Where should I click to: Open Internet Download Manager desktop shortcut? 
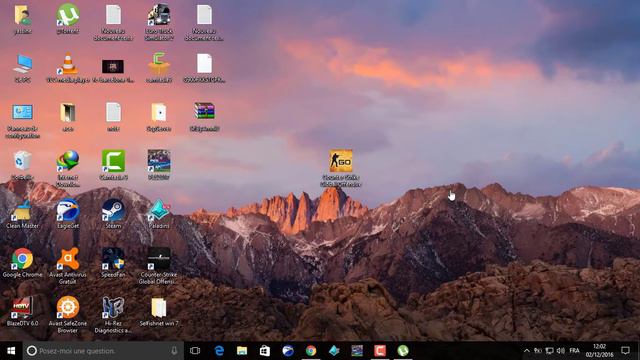click(68, 161)
